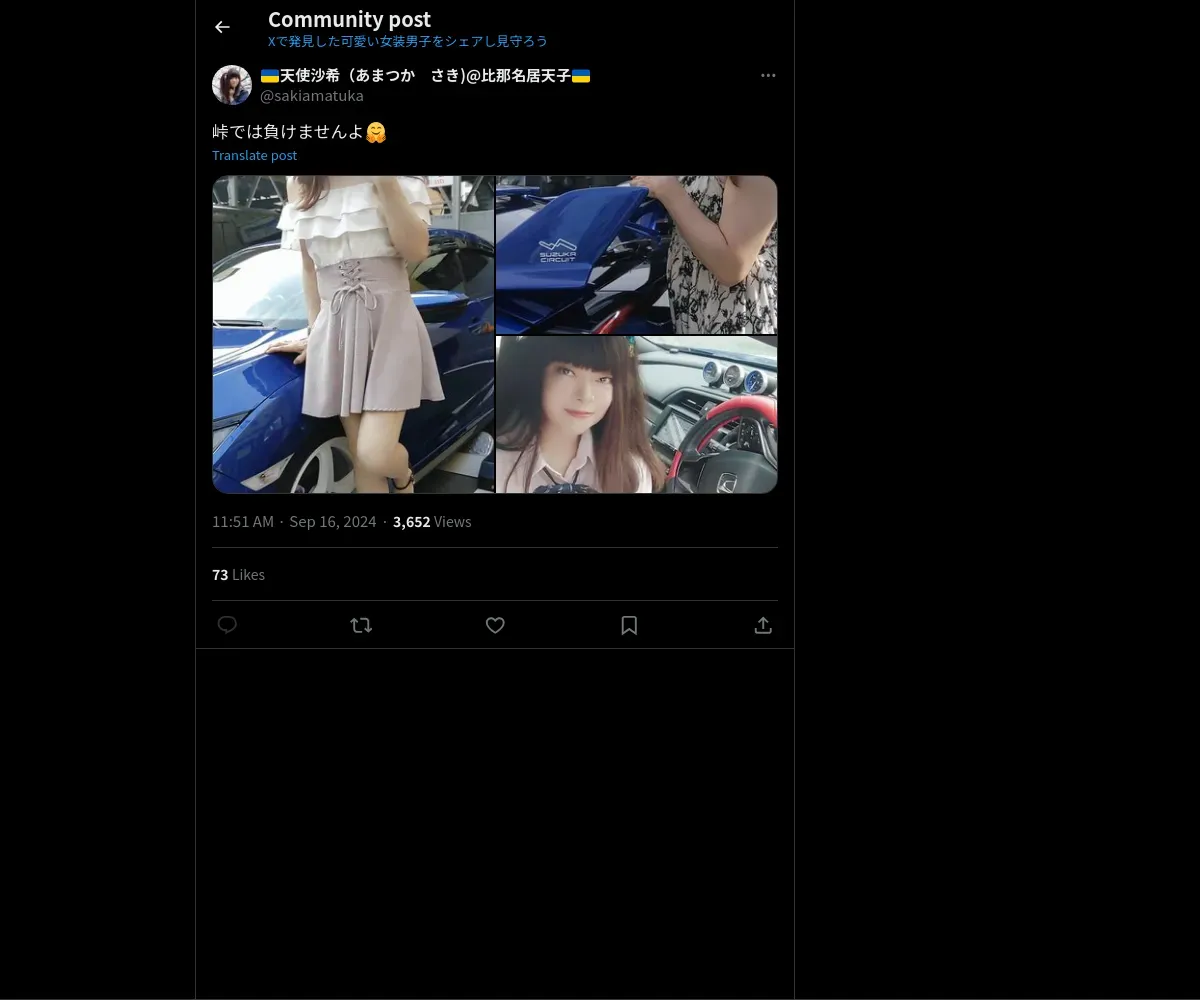The height and width of the screenshot is (1000, 1200).
Task: Bookmark this post
Action: click(x=629, y=625)
